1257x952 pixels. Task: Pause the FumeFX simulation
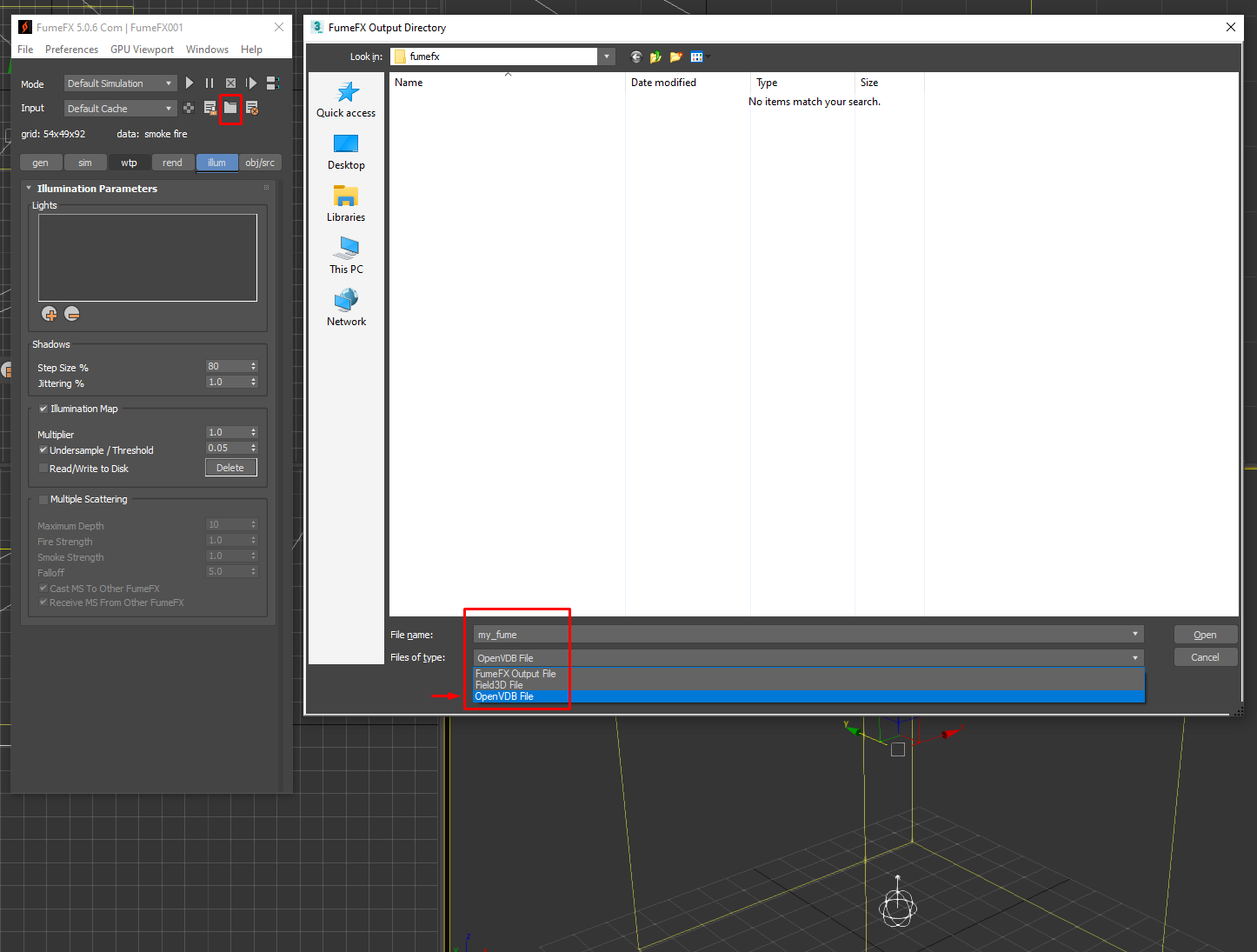(209, 83)
